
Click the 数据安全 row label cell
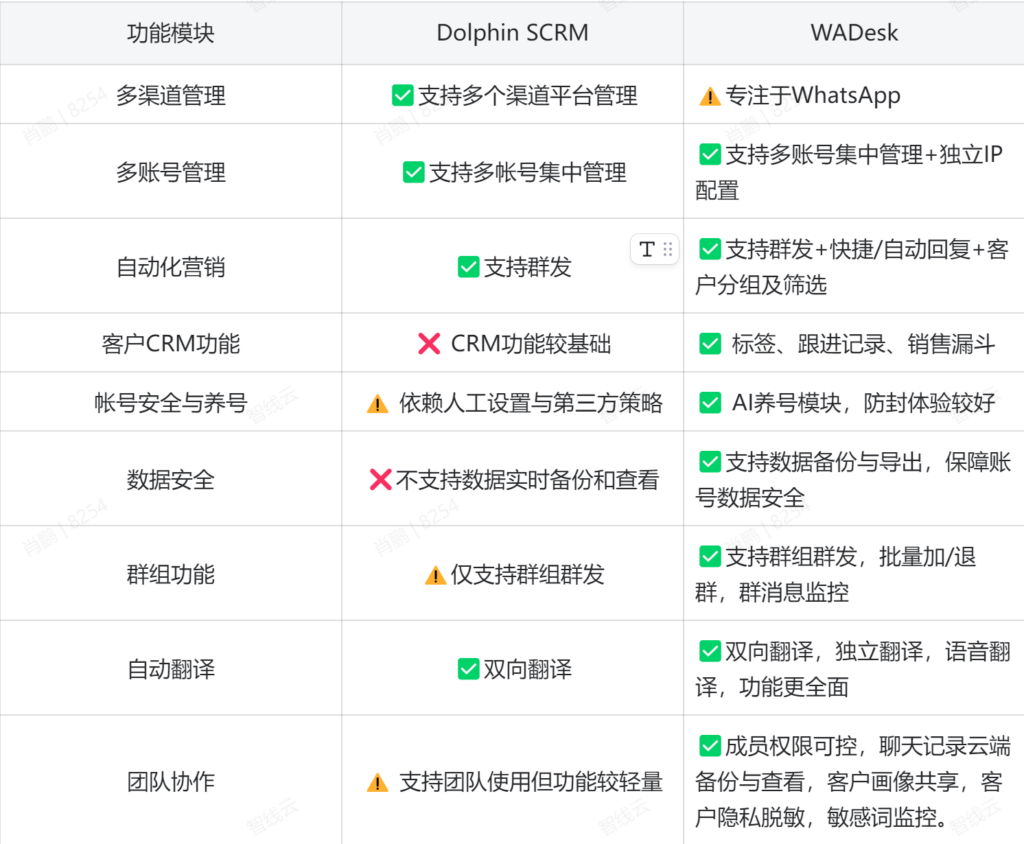[171, 480]
